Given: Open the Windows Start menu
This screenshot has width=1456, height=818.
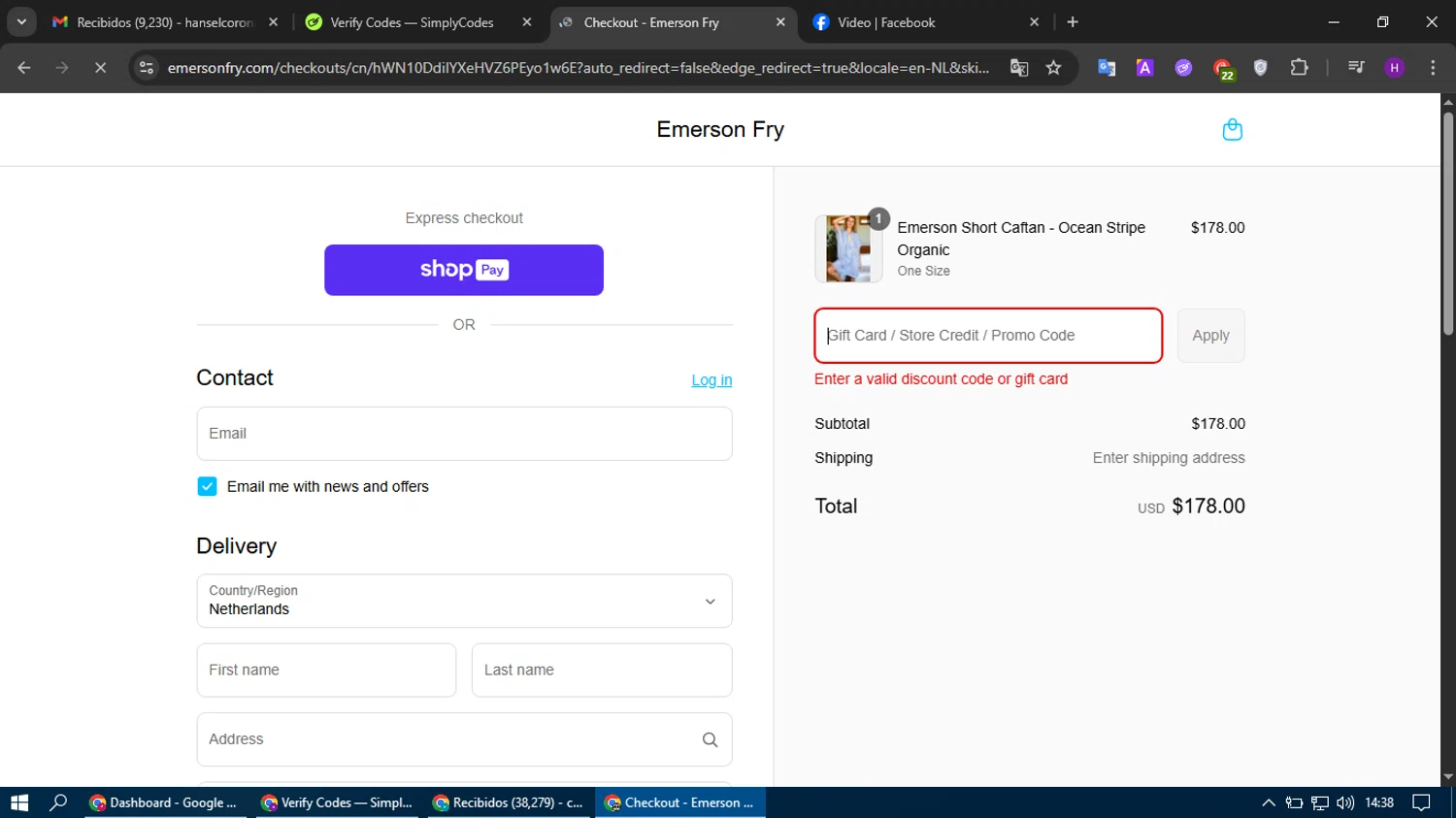Looking at the screenshot, I should [x=19, y=802].
